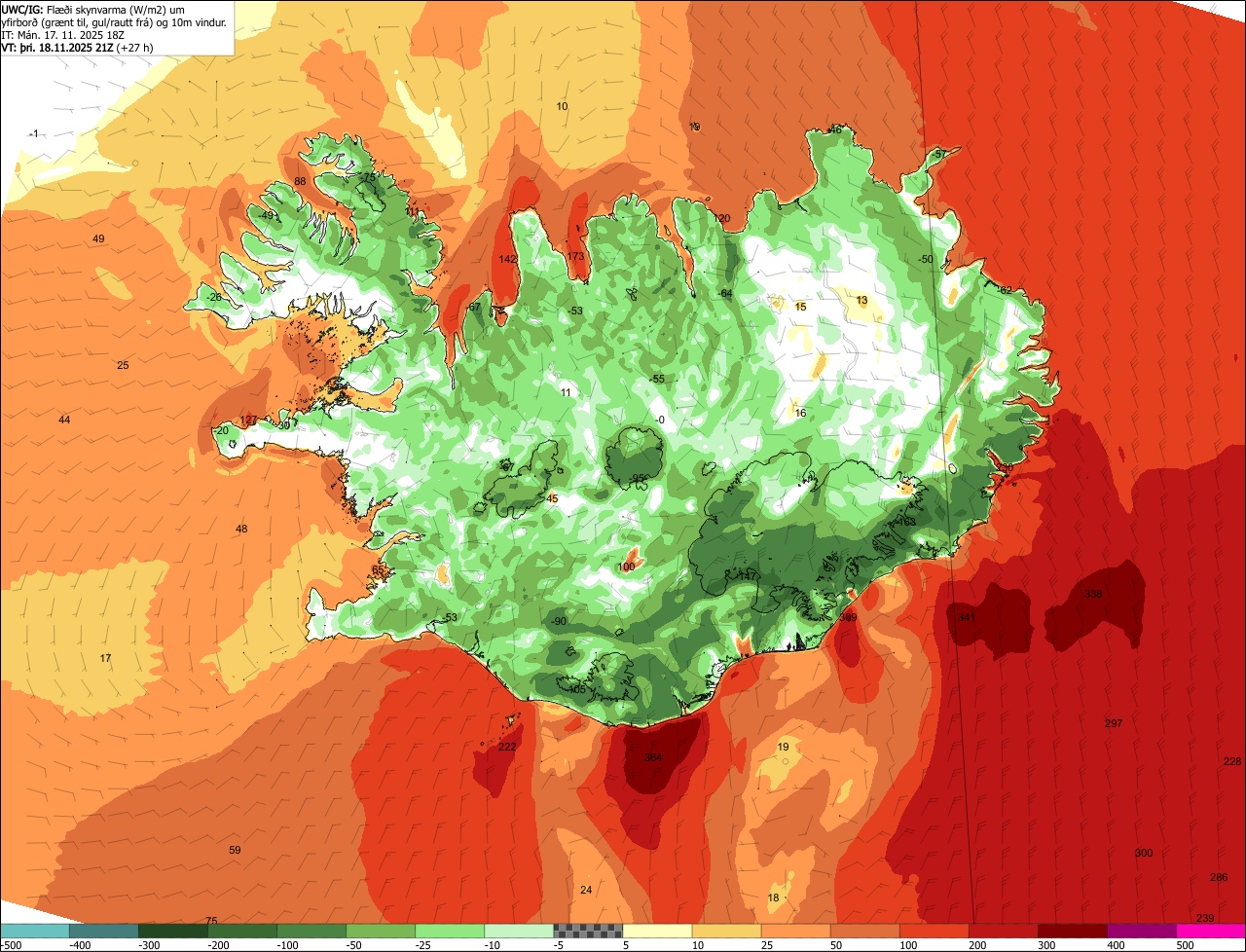Click the 173 value in the northern fjord

(x=575, y=256)
